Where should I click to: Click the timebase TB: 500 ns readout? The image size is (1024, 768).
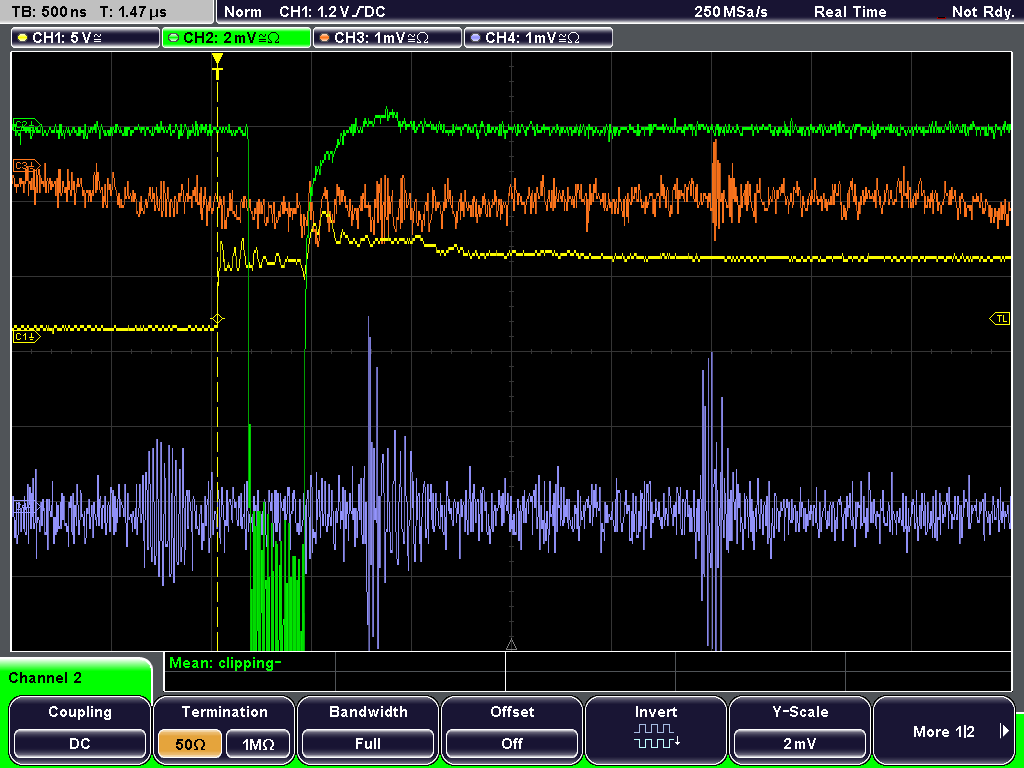pyautogui.click(x=49, y=12)
